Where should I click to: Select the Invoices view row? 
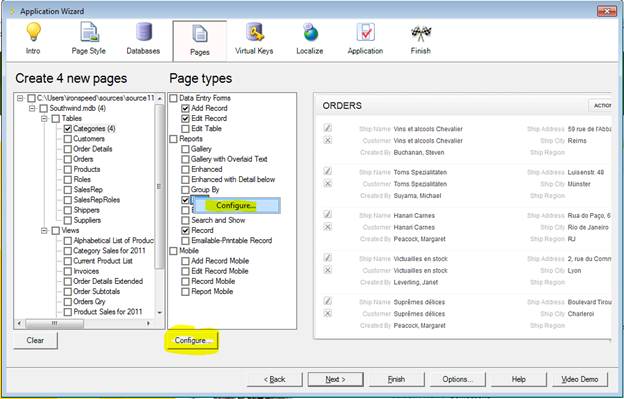pos(86,271)
